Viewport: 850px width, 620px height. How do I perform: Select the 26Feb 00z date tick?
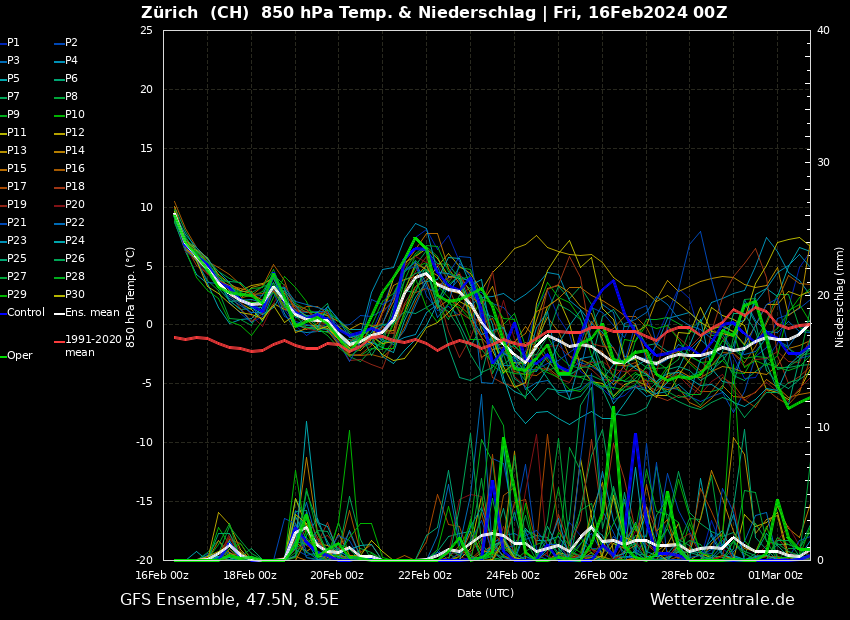point(601,575)
